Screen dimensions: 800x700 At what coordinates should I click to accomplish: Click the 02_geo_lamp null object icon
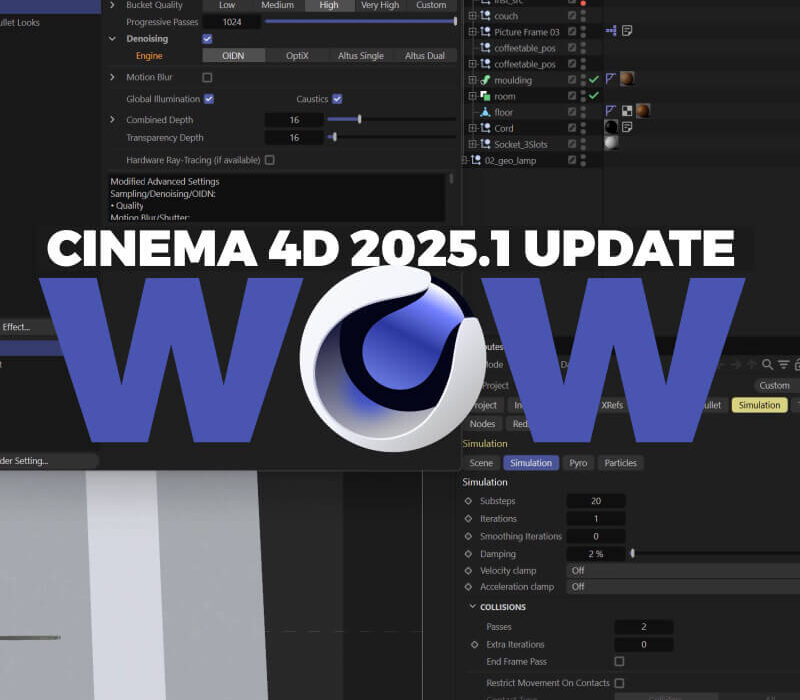coord(476,160)
